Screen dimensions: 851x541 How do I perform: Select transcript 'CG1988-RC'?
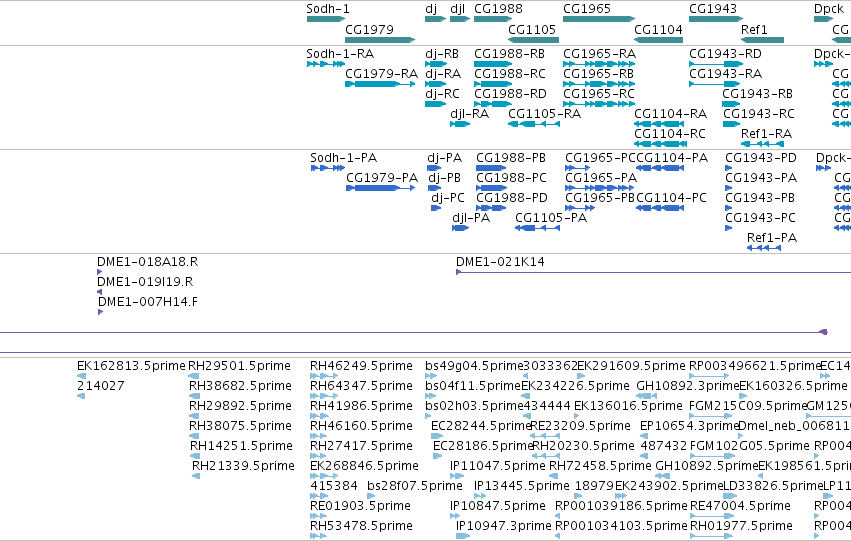point(510,74)
